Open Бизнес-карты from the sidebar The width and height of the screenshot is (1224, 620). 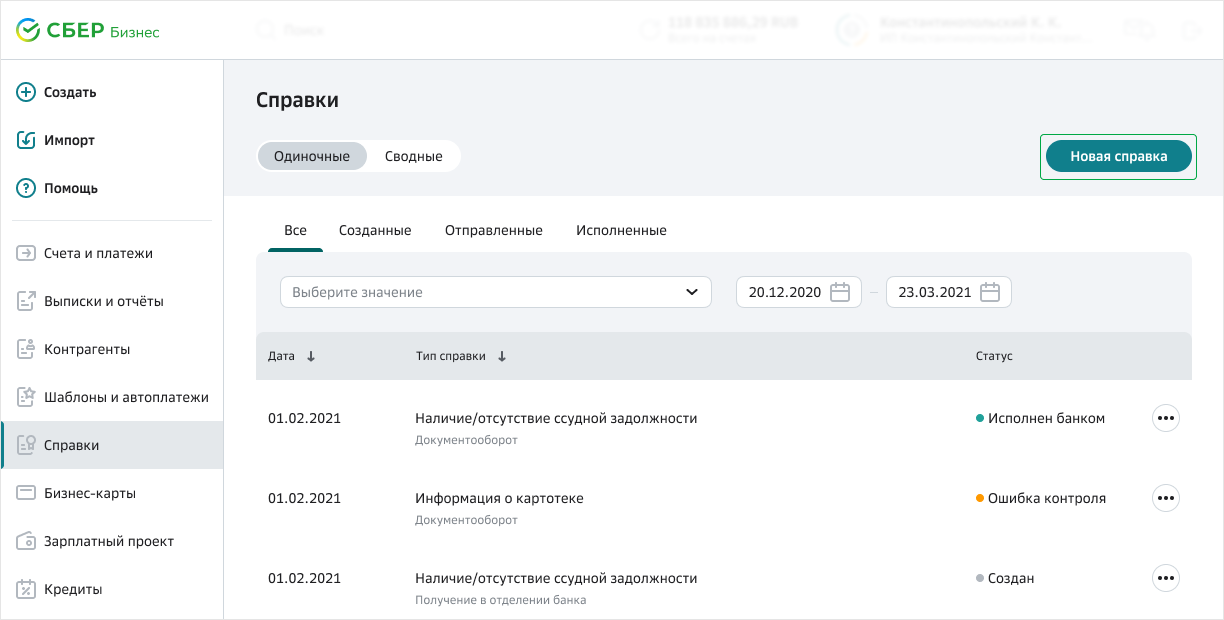[89, 493]
